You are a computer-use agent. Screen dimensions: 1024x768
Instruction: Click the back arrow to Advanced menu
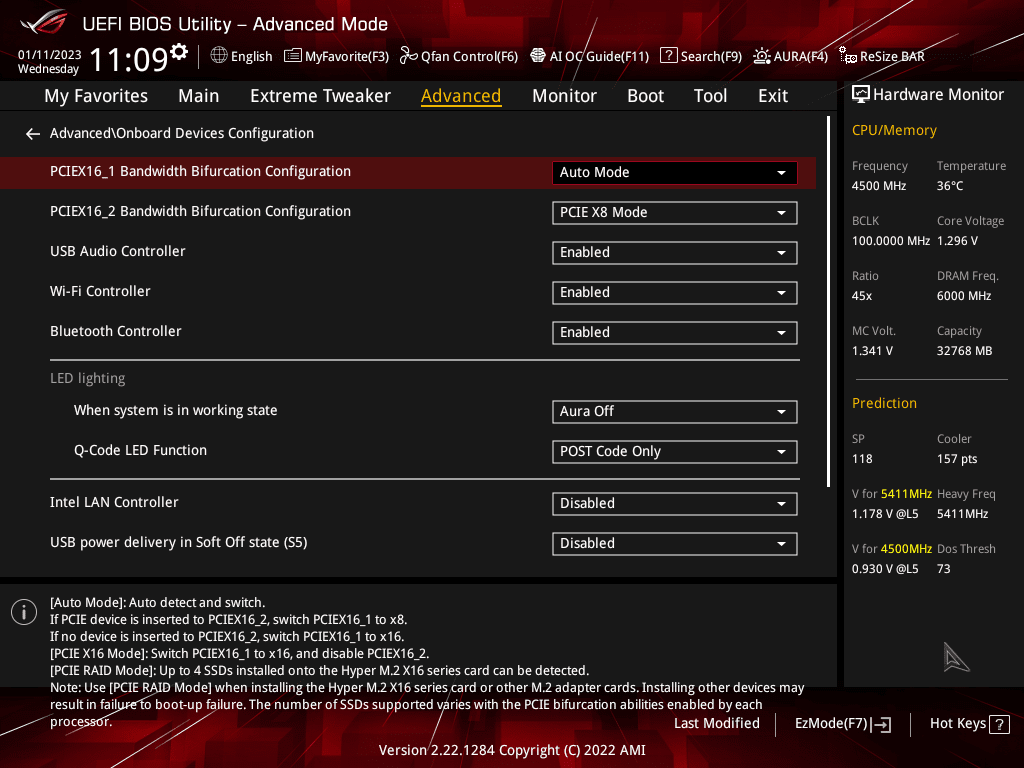(x=33, y=134)
